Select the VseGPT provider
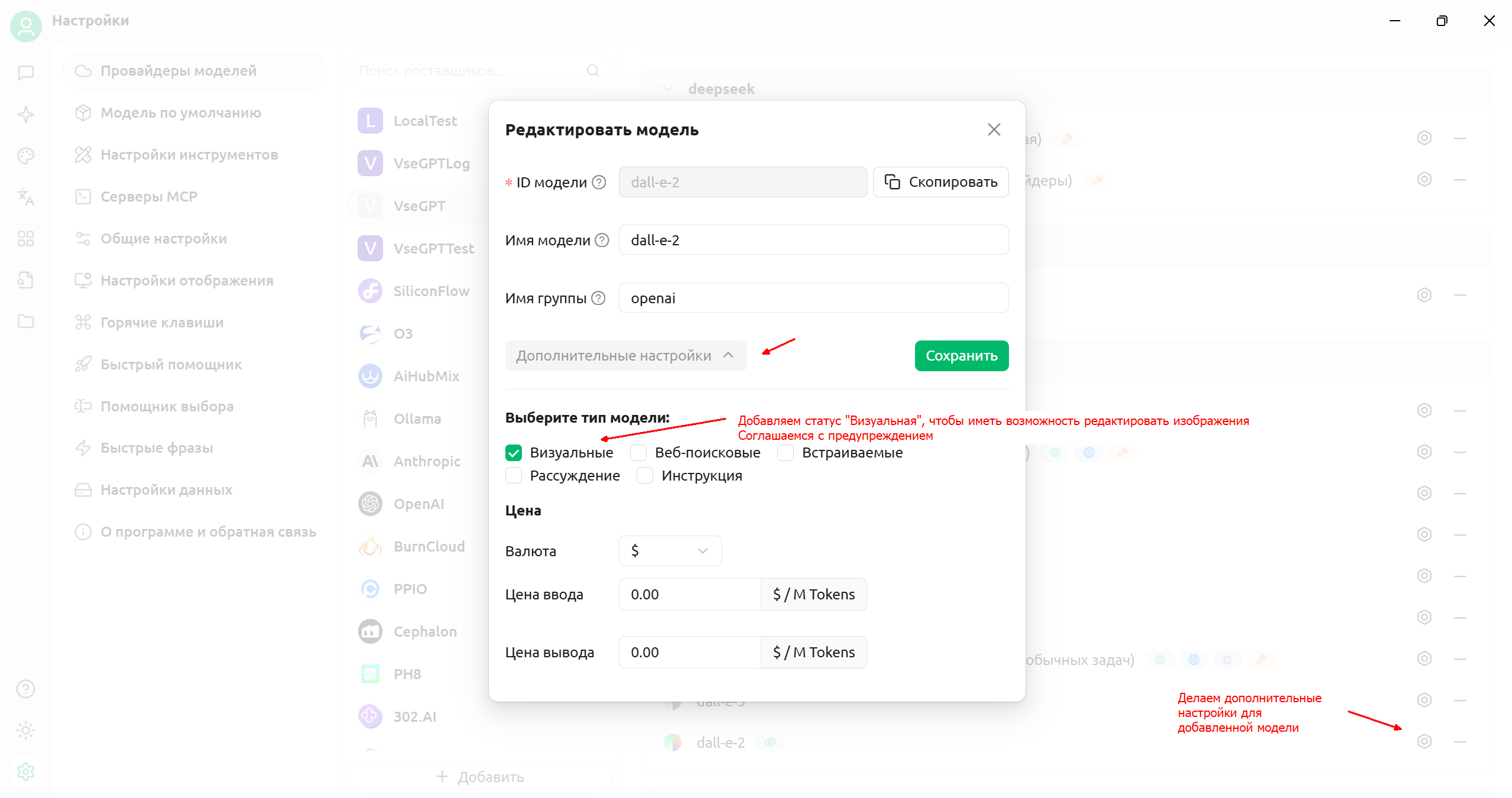The image size is (1512, 798). click(417, 206)
